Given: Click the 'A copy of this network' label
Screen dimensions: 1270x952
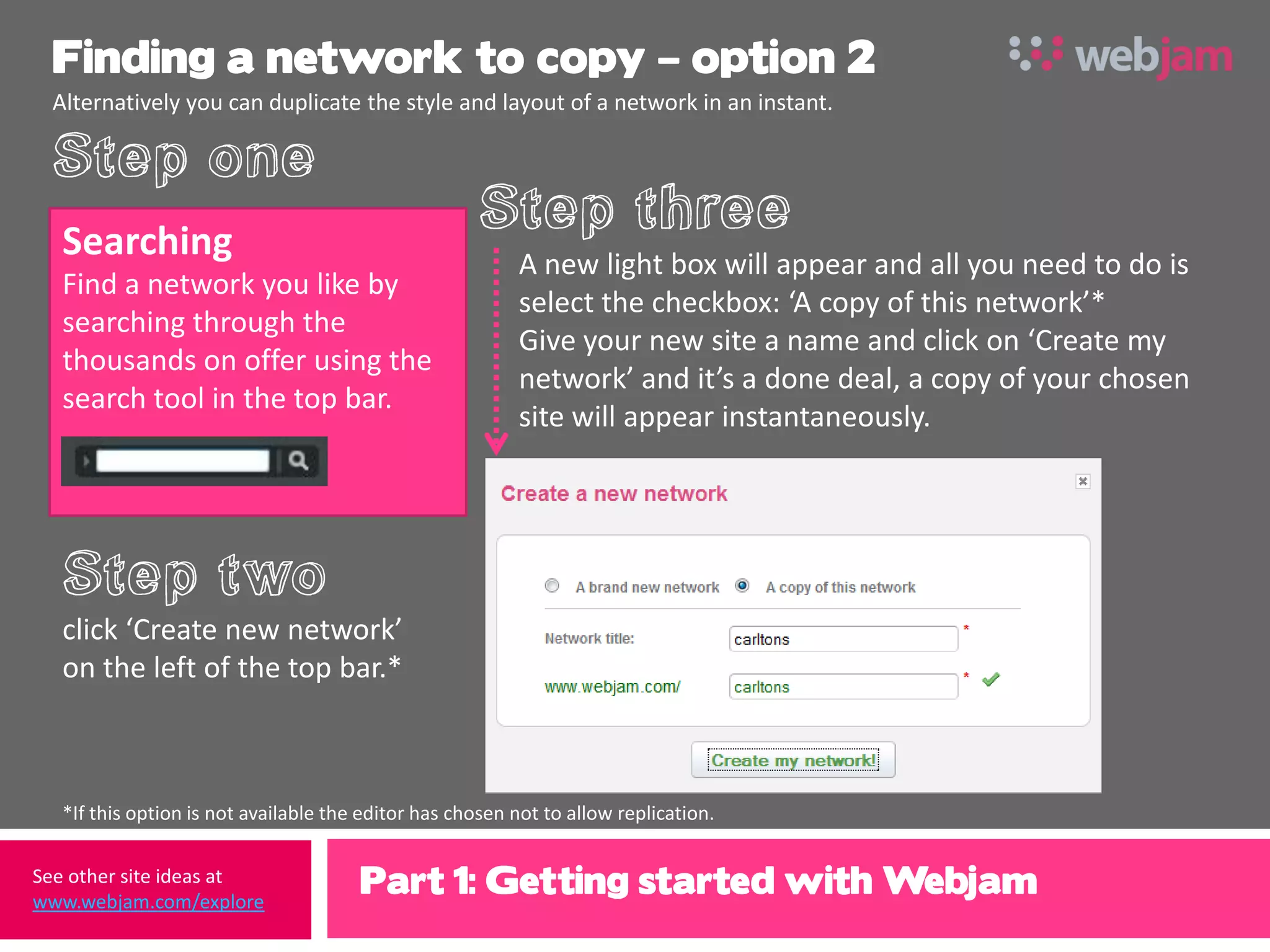Looking at the screenshot, I should pos(840,587).
